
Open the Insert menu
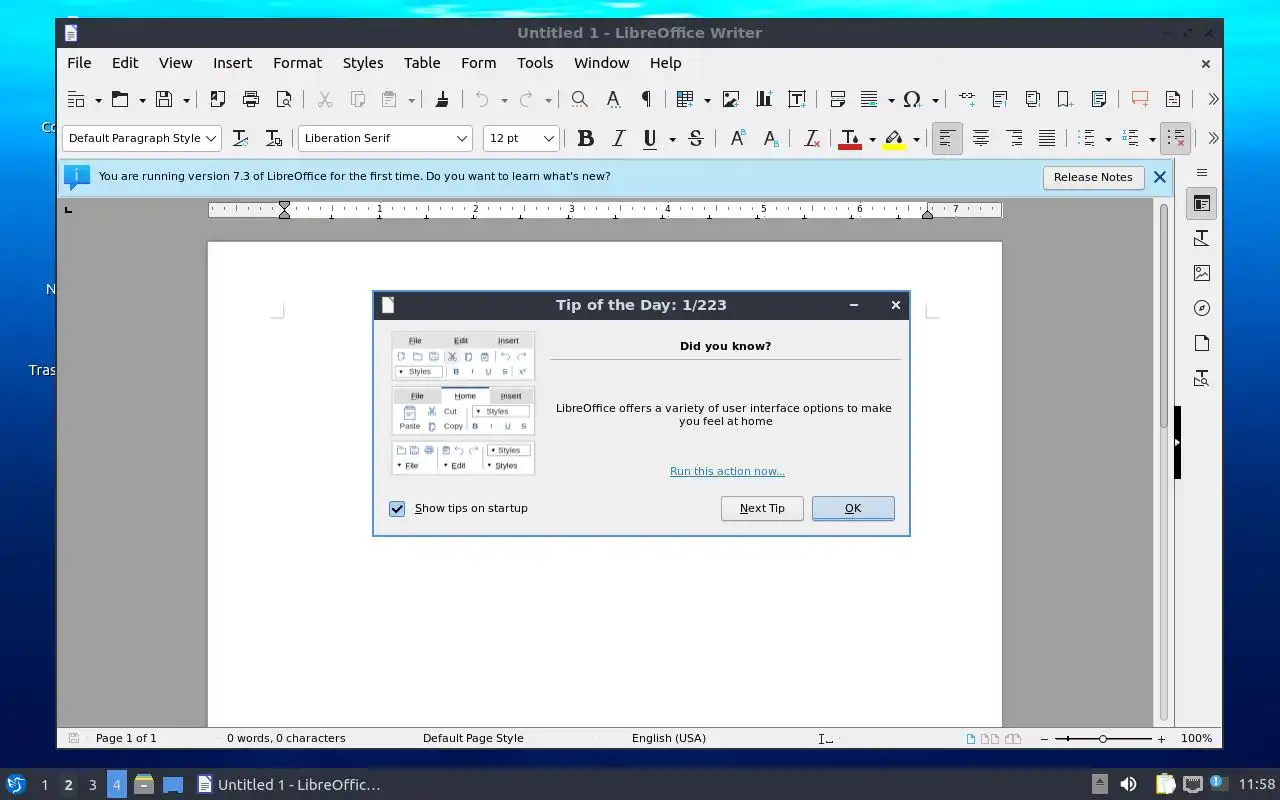coord(232,62)
